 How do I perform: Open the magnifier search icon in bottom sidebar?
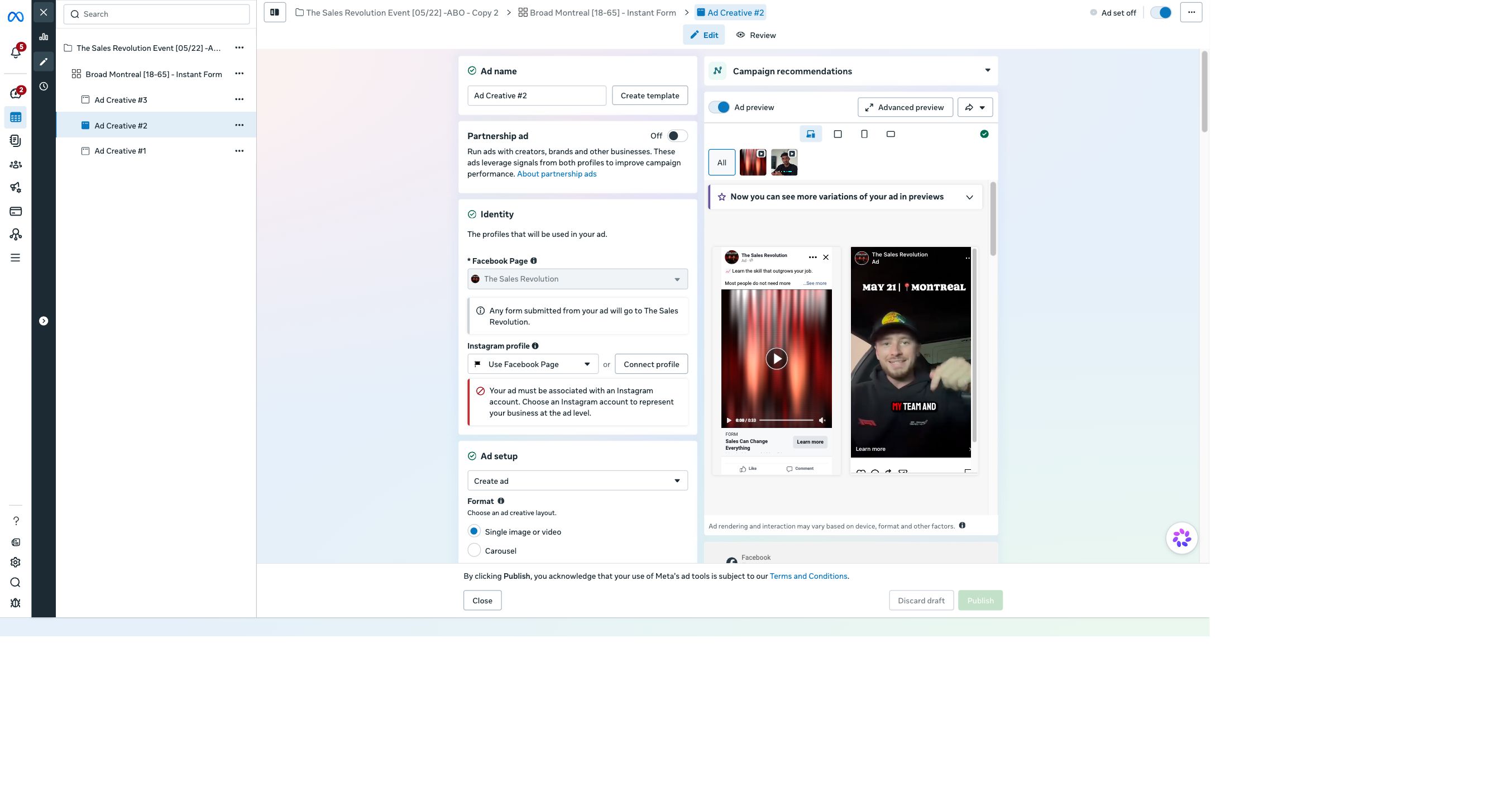point(16,583)
